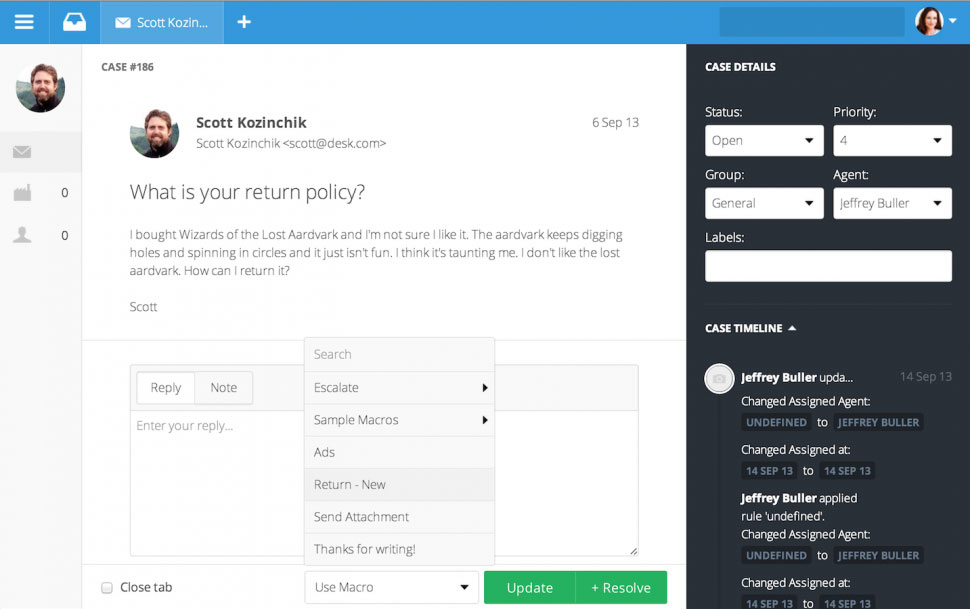Click the macro Search field

pyautogui.click(x=399, y=354)
